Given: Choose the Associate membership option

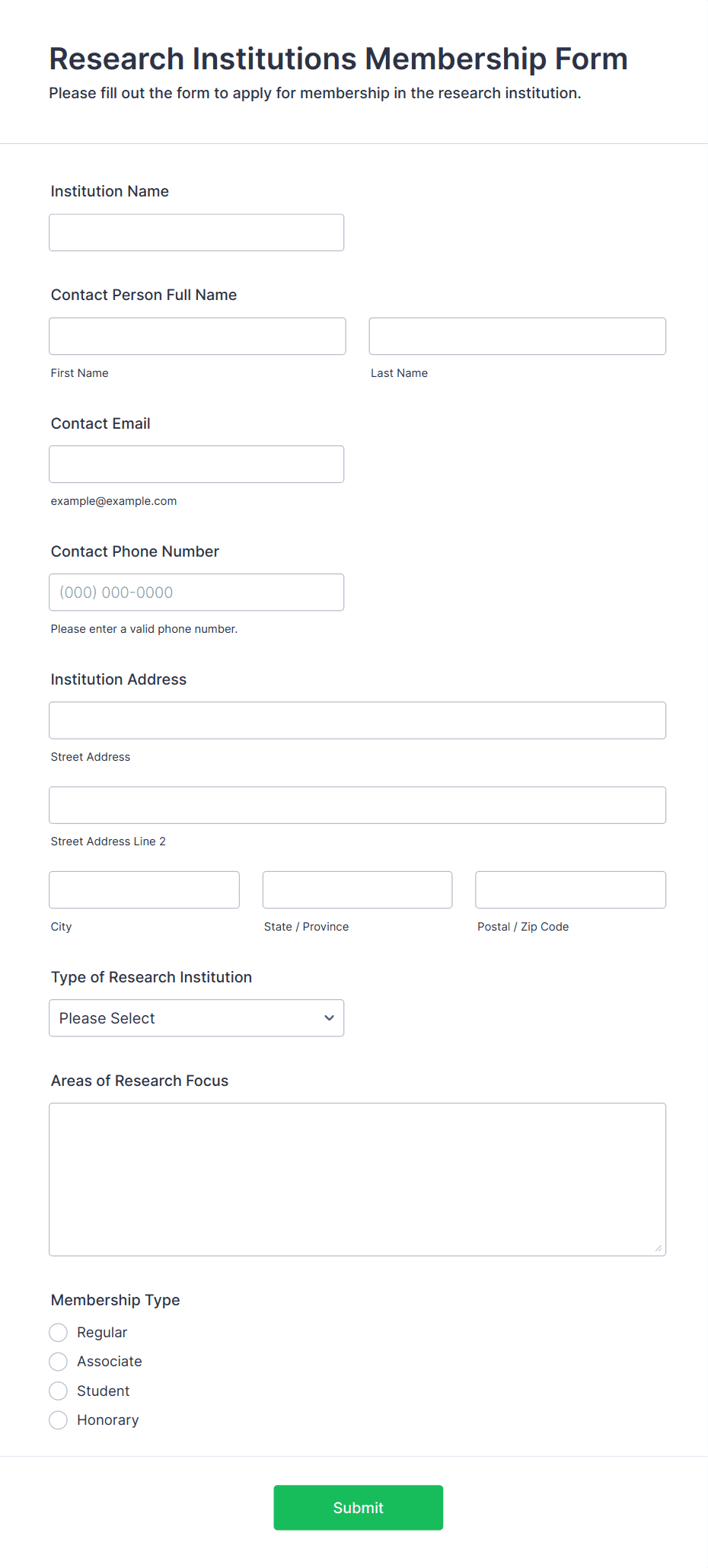Looking at the screenshot, I should [59, 1361].
